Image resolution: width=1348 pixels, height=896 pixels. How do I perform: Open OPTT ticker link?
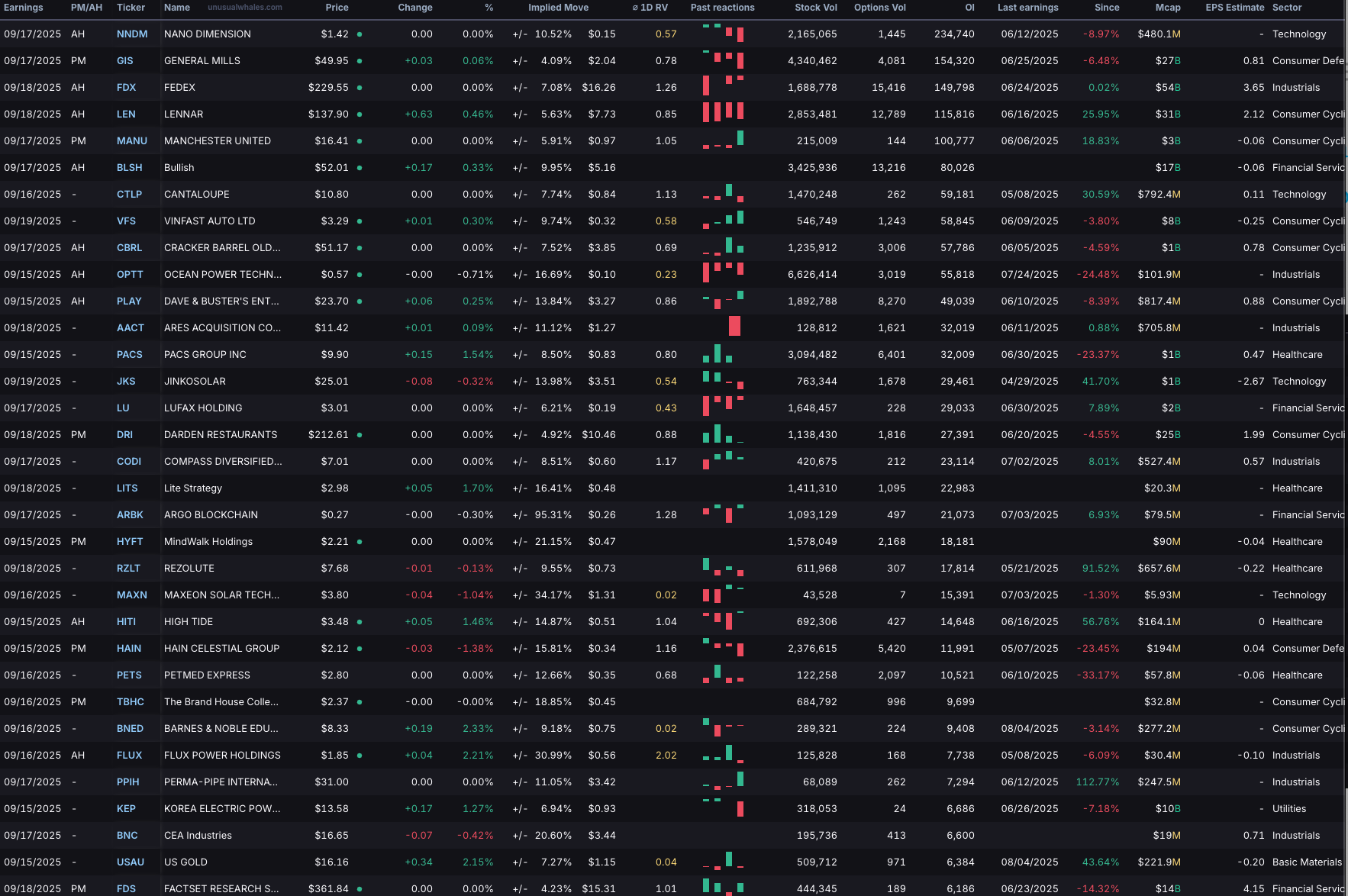point(130,275)
